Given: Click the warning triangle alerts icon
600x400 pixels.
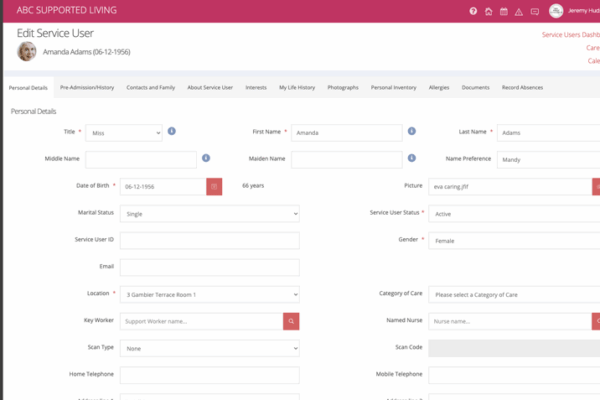Looking at the screenshot, I should pos(519,11).
